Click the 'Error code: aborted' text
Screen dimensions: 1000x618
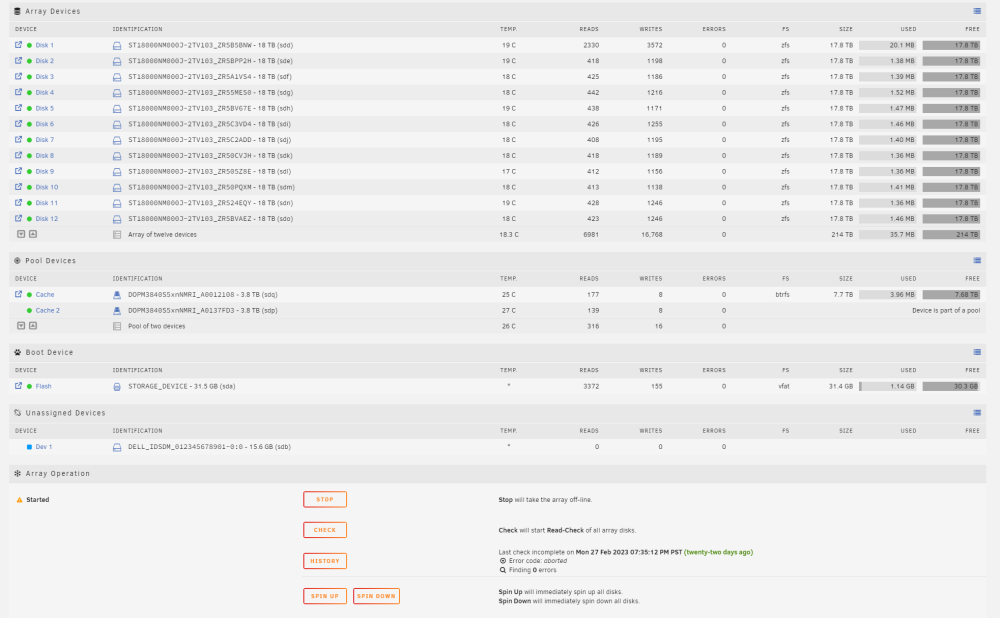(x=538, y=561)
